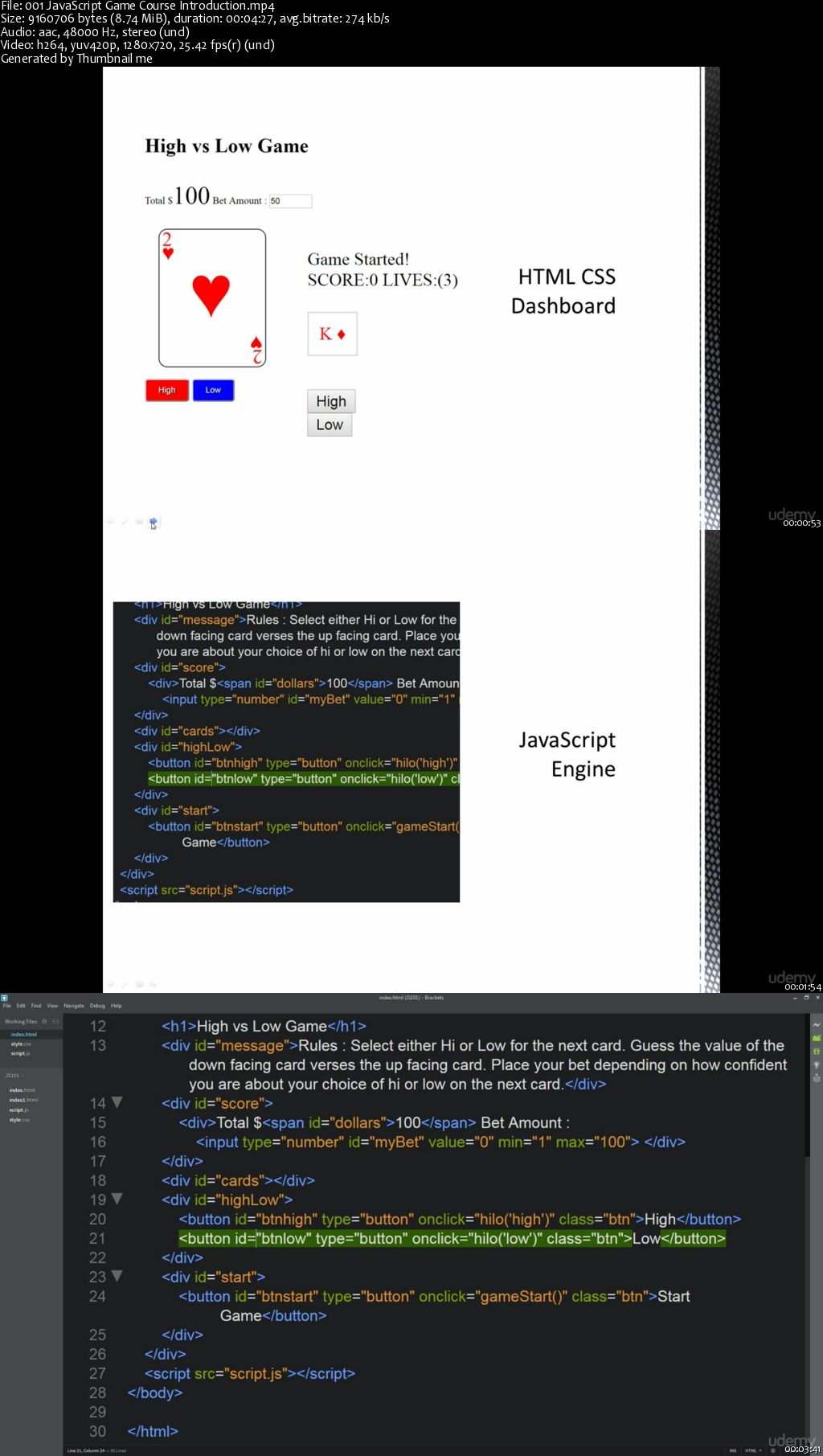Open index.html in JS101 project tree
Viewport: 823px width, 1456px height.
(x=23, y=1090)
